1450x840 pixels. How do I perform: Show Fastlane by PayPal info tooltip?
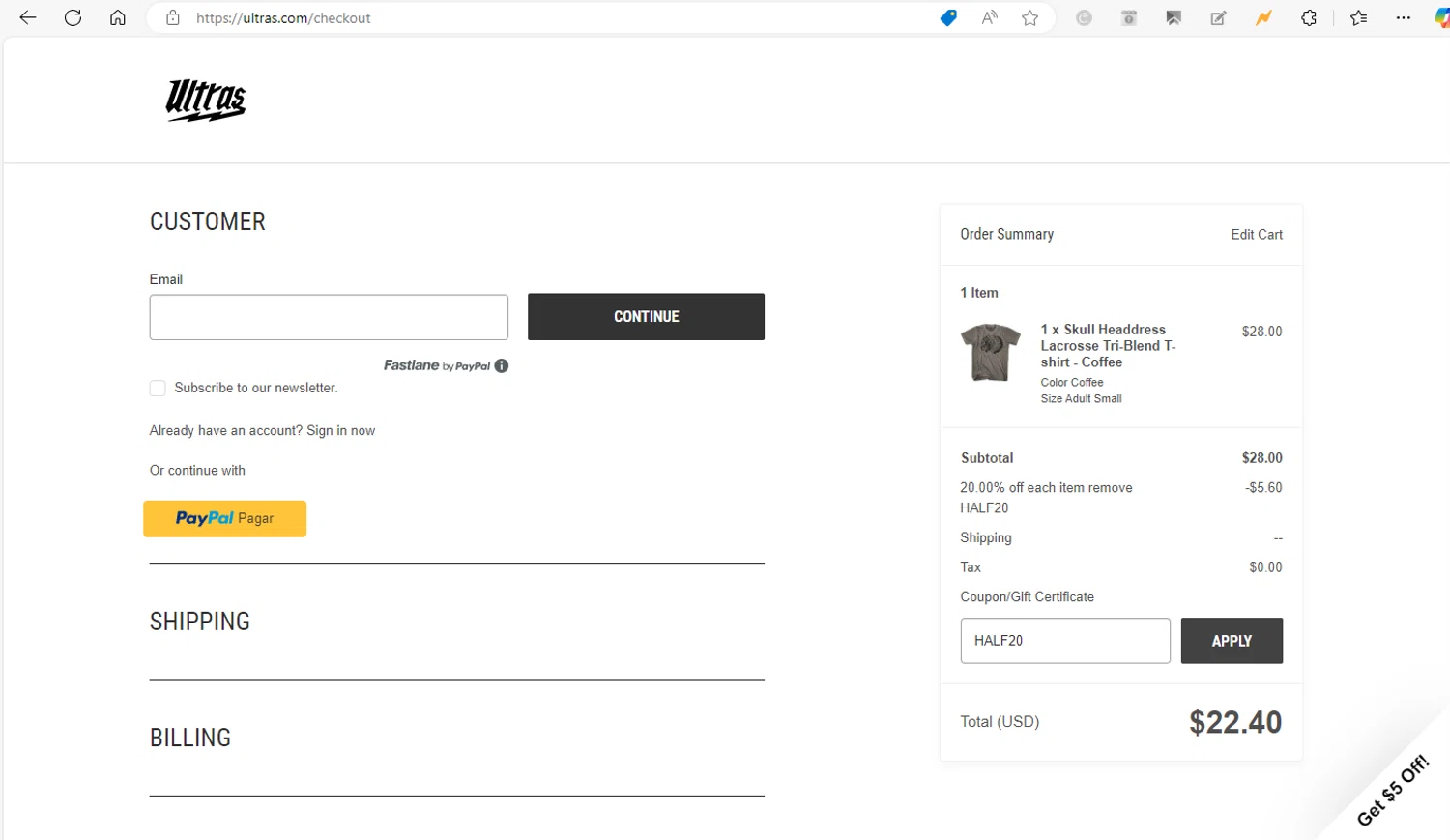click(x=502, y=365)
